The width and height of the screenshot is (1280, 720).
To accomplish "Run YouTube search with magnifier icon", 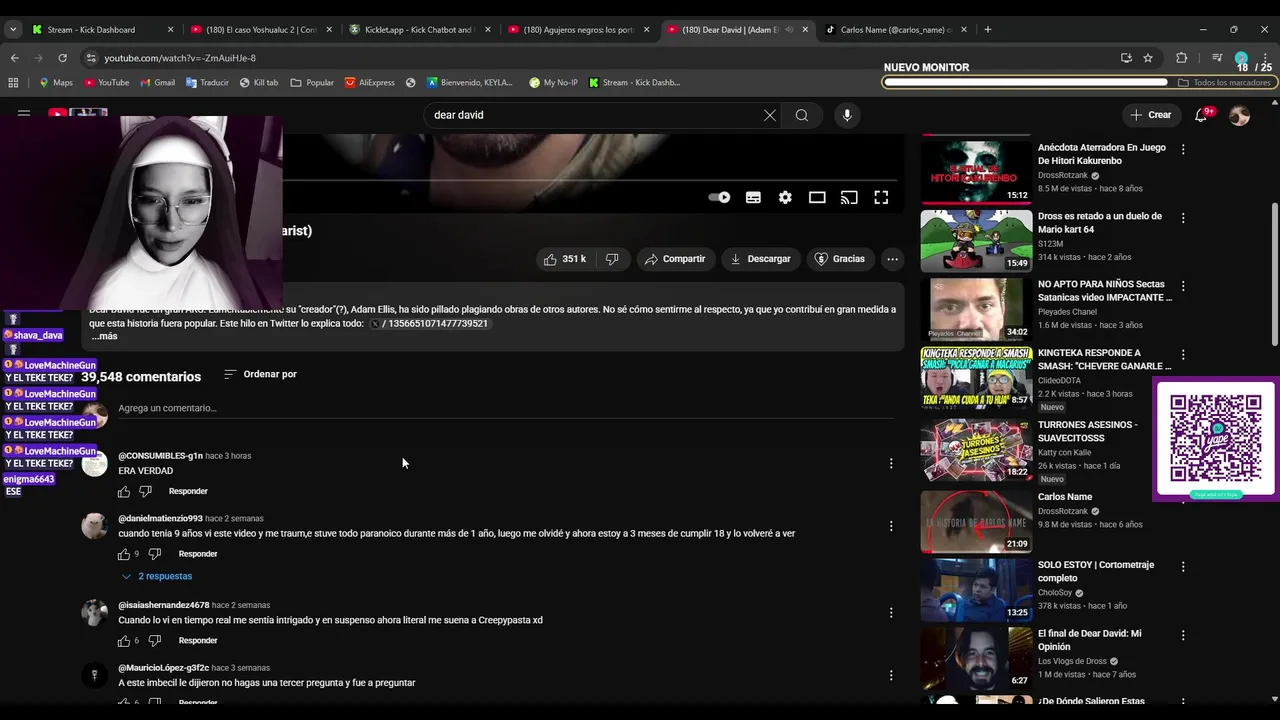I will coord(802,115).
